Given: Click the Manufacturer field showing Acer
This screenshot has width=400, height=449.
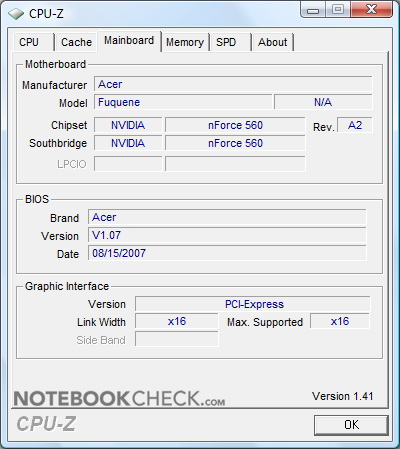Looking at the screenshot, I should click(233, 84).
